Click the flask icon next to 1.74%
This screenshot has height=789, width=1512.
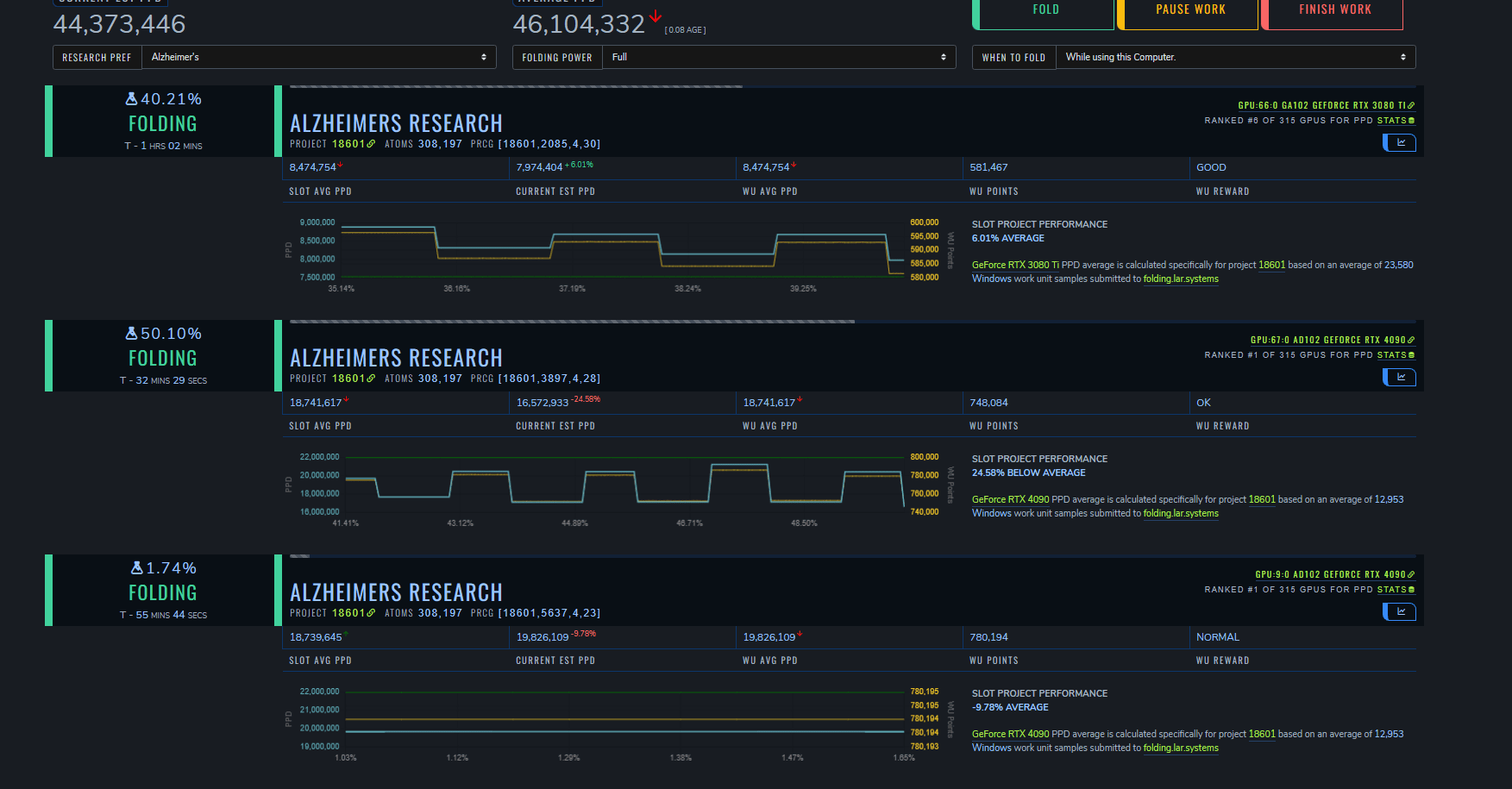coord(137,568)
